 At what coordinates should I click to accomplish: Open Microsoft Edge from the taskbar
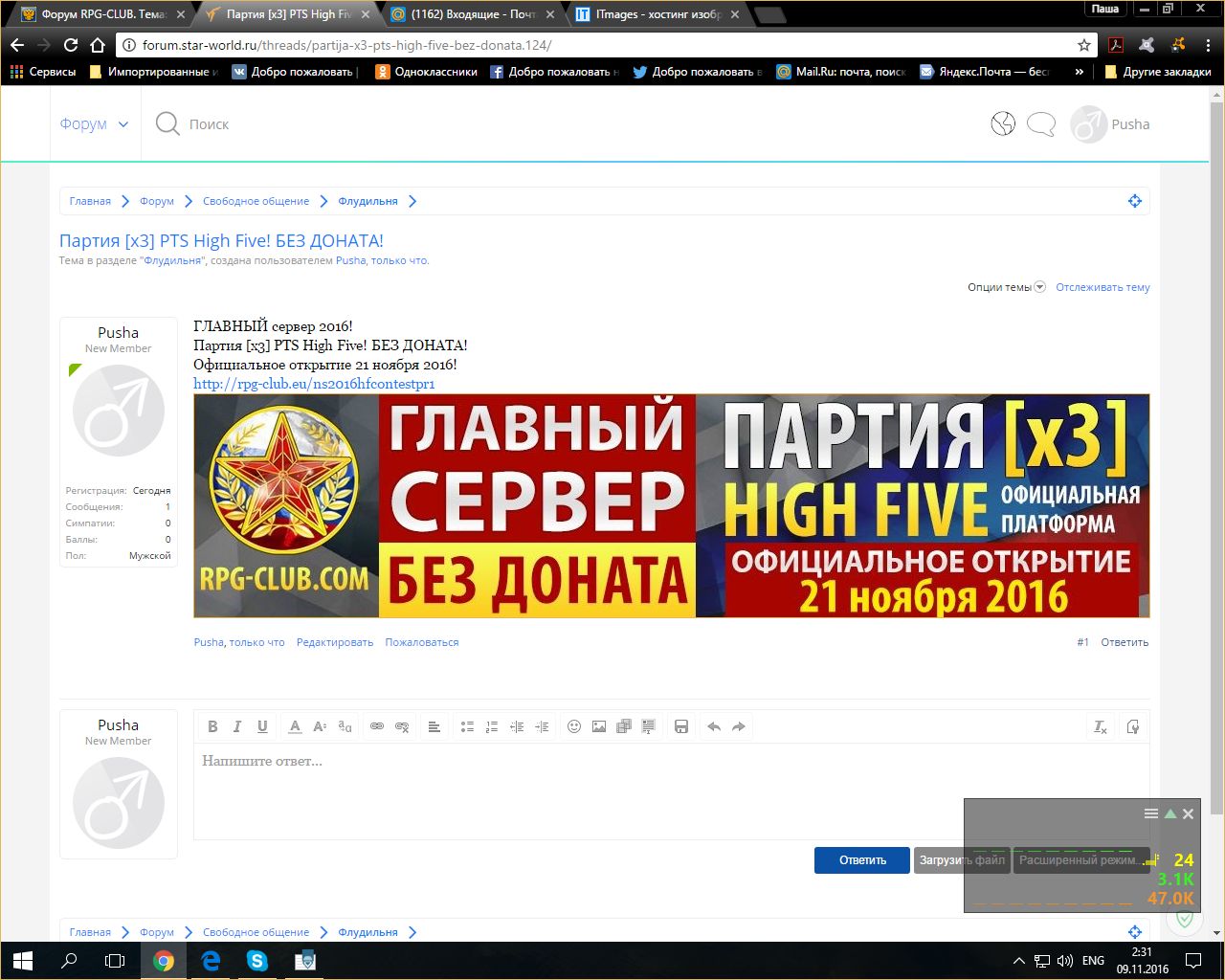tap(211, 960)
